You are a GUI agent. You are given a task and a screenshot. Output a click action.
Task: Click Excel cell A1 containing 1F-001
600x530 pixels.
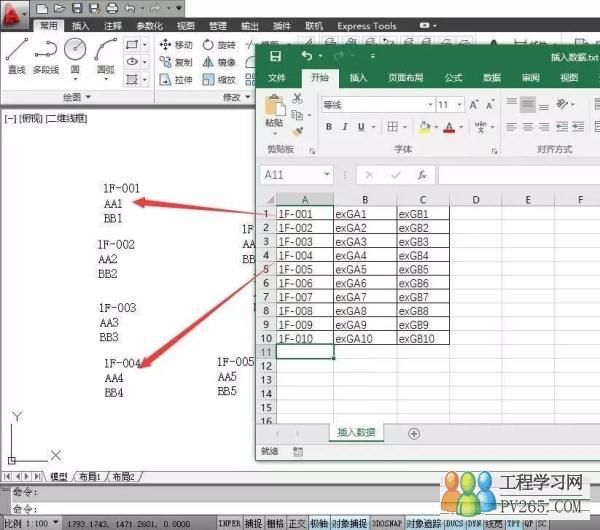[305, 214]
